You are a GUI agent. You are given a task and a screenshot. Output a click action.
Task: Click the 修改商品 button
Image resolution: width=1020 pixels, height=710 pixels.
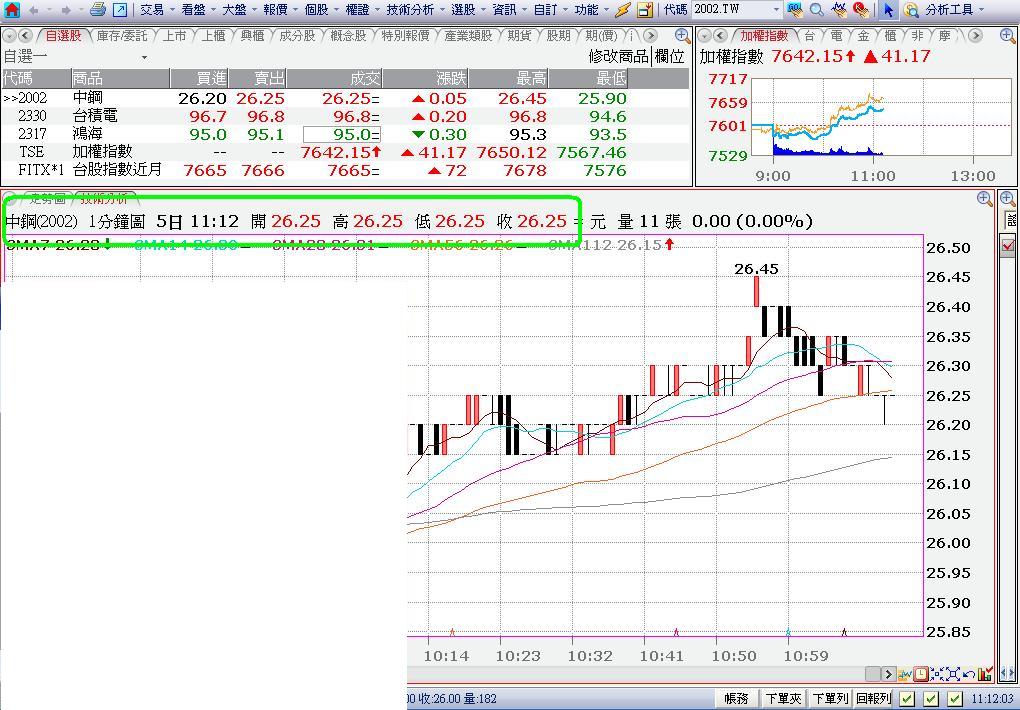click(x=619, y=57)
